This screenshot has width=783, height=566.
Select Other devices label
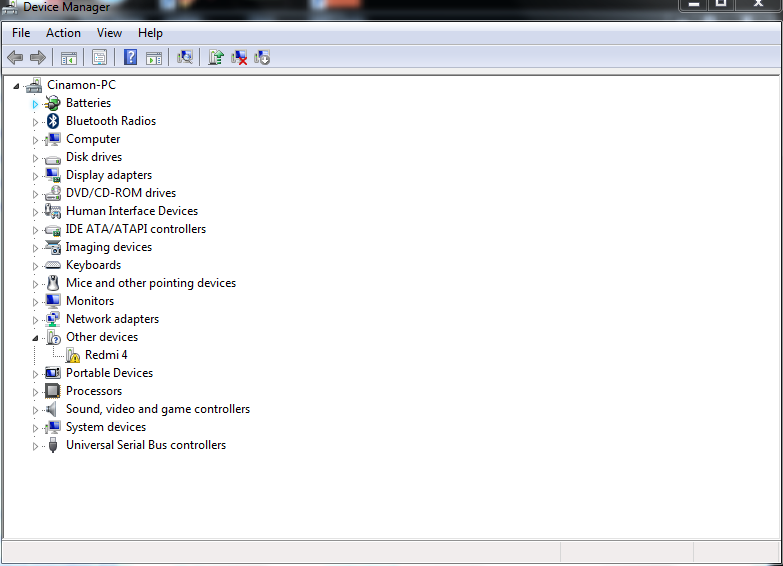point(102,337)
